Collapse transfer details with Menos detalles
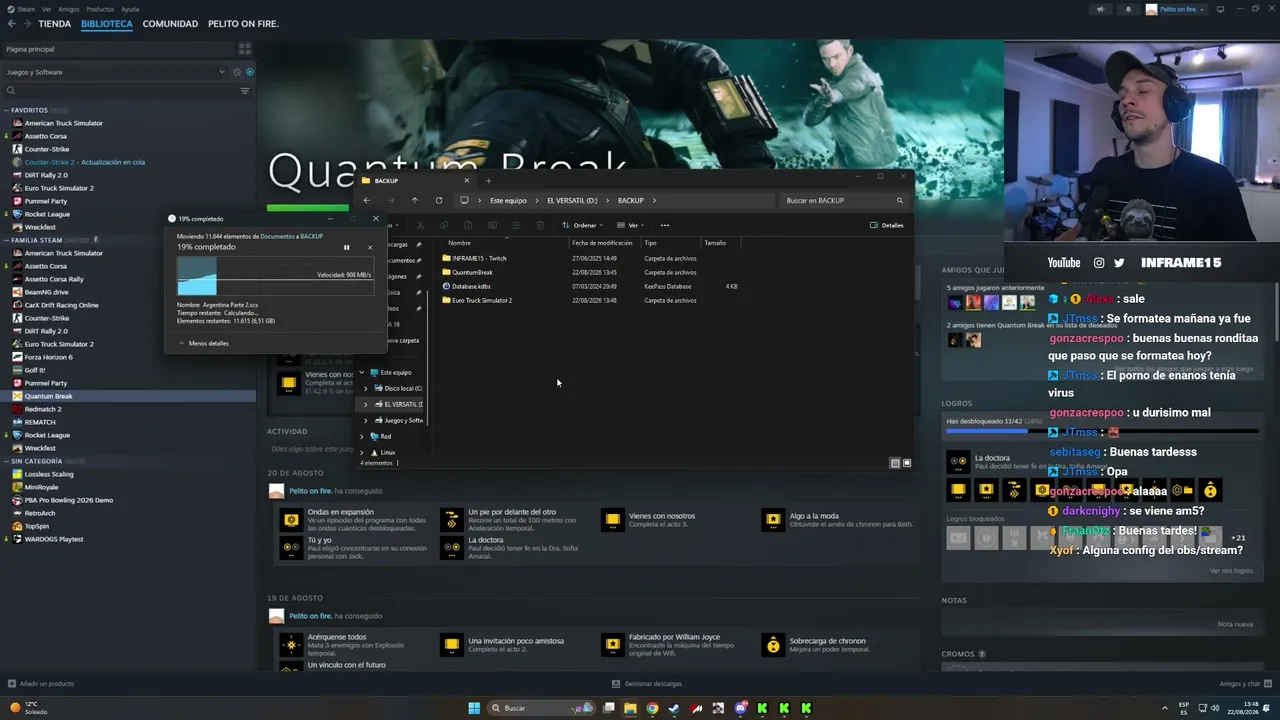 click(204, 343)
